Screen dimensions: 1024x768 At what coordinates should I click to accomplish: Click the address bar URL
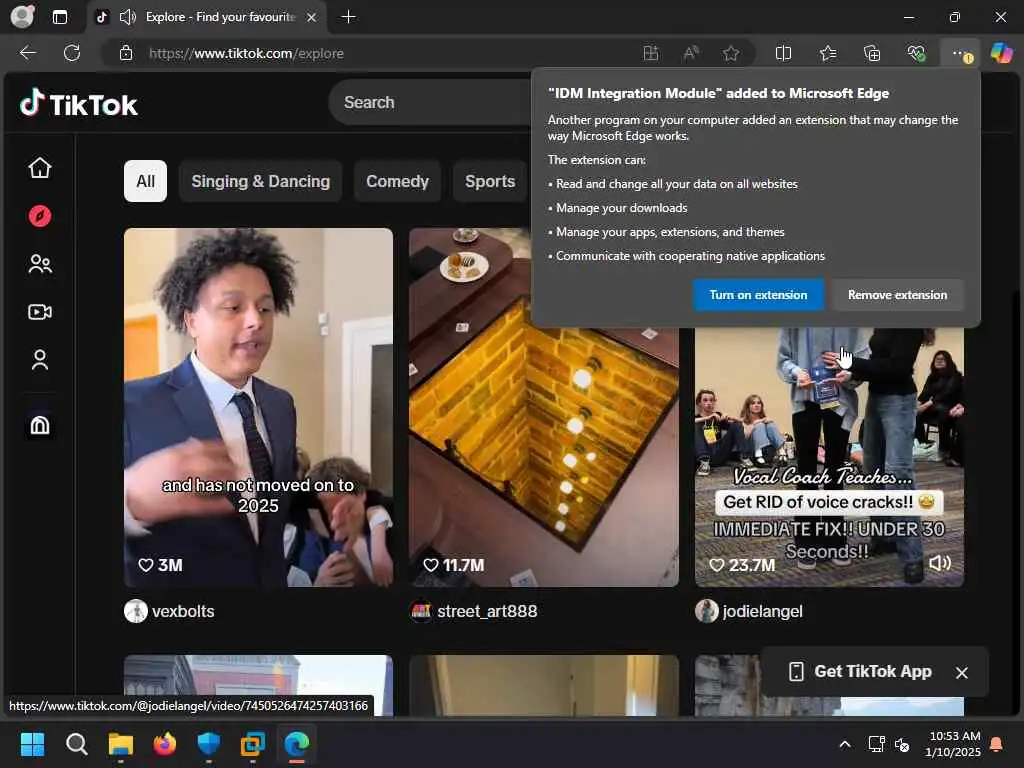click(x=246, y=54)
